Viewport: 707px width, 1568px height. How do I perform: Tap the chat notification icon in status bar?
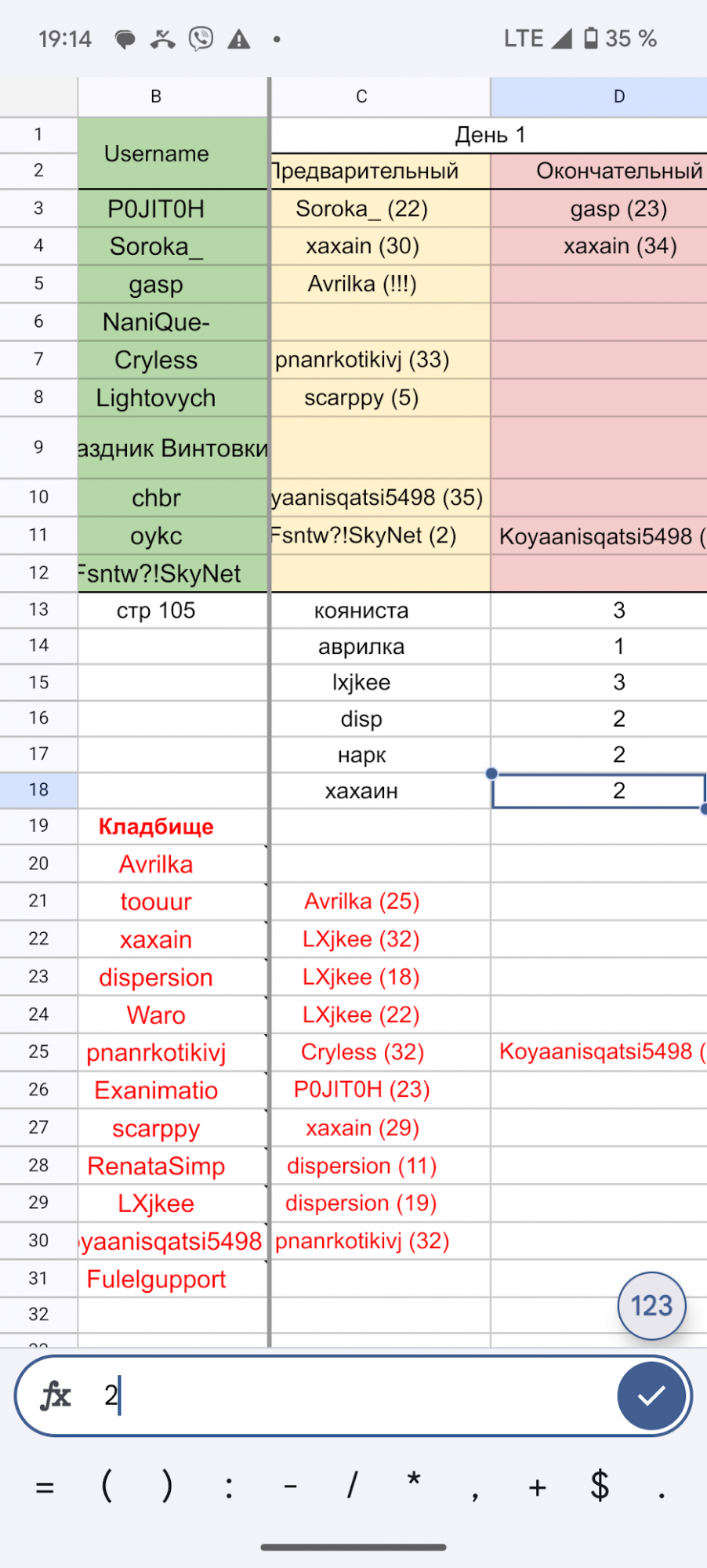[x=125, y=39]
